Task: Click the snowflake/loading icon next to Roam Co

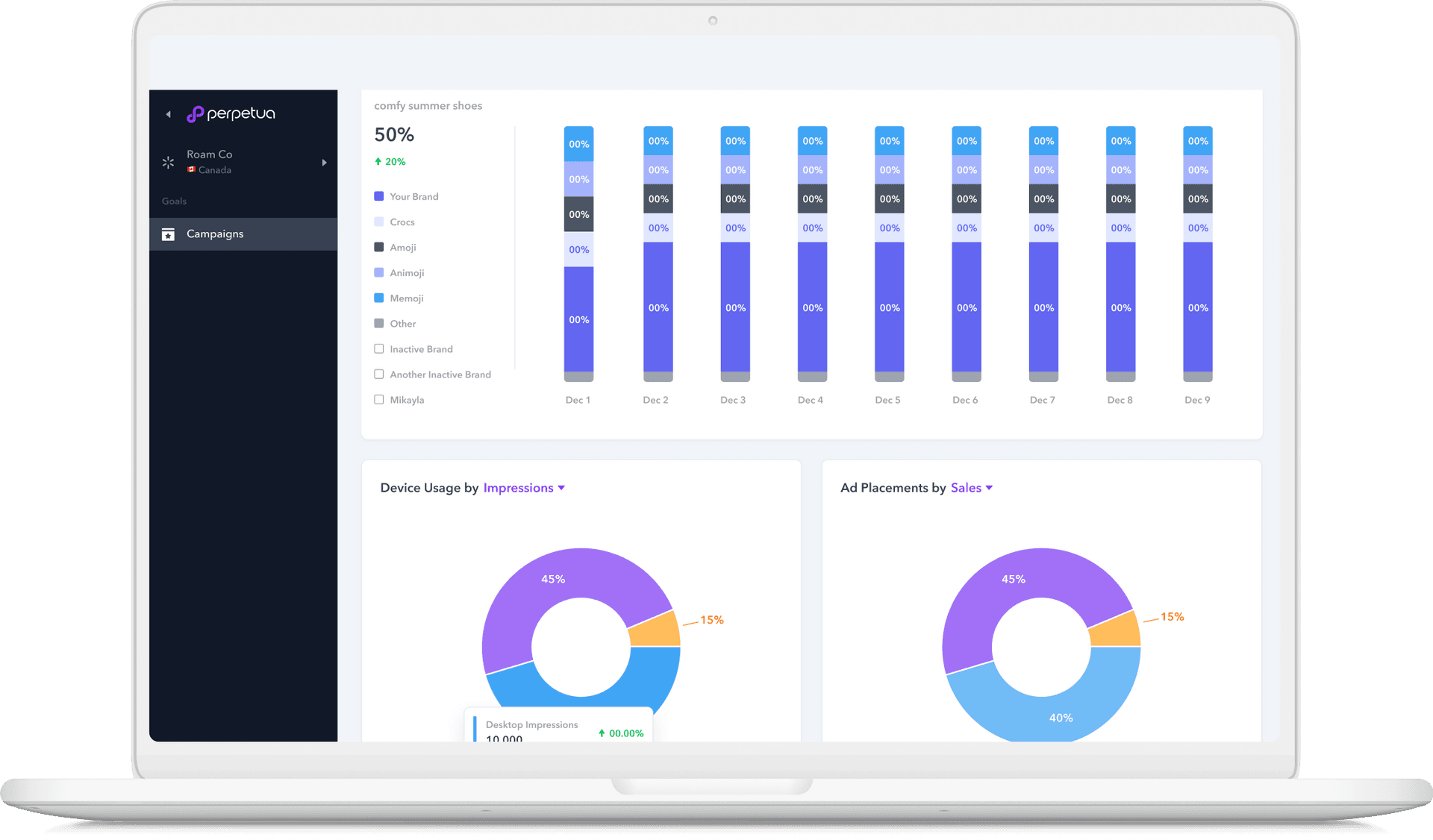Action: point(168,163)
